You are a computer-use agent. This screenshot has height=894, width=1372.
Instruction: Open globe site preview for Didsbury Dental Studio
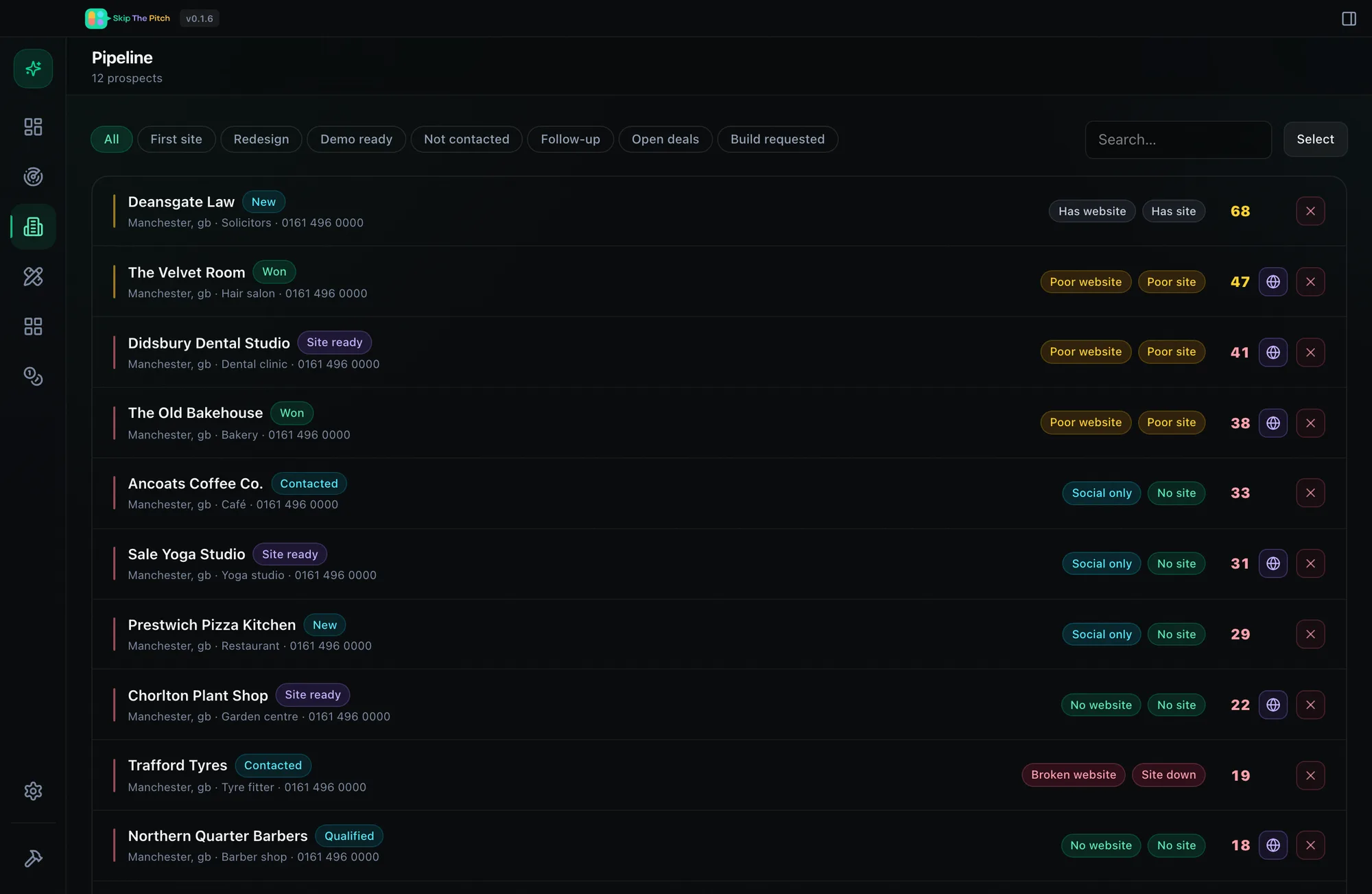point(1273,353)
